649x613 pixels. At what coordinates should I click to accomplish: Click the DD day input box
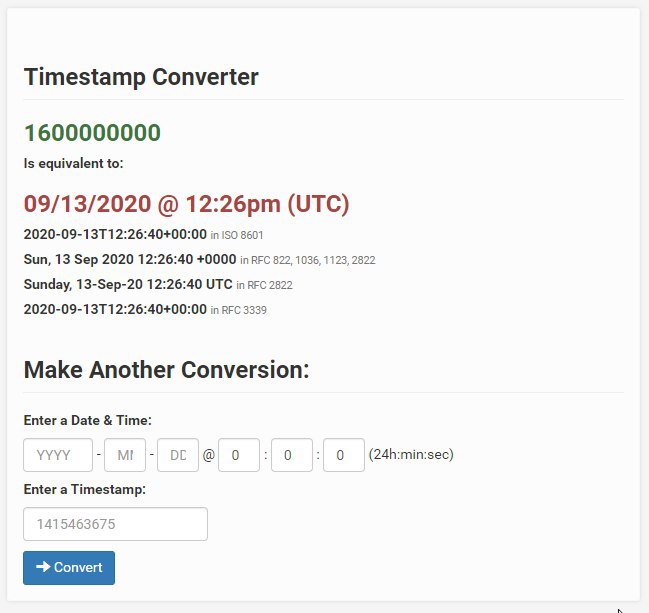point(178,455)
